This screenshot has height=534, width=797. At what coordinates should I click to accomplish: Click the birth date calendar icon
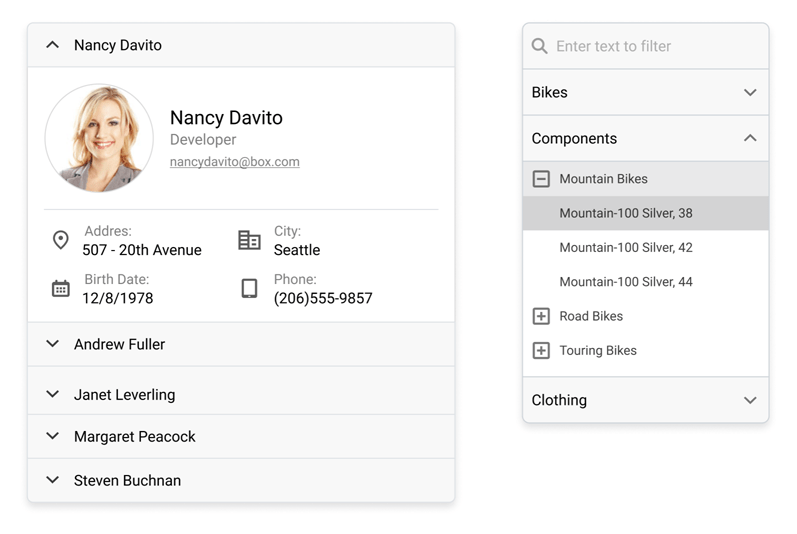point(60,289)
